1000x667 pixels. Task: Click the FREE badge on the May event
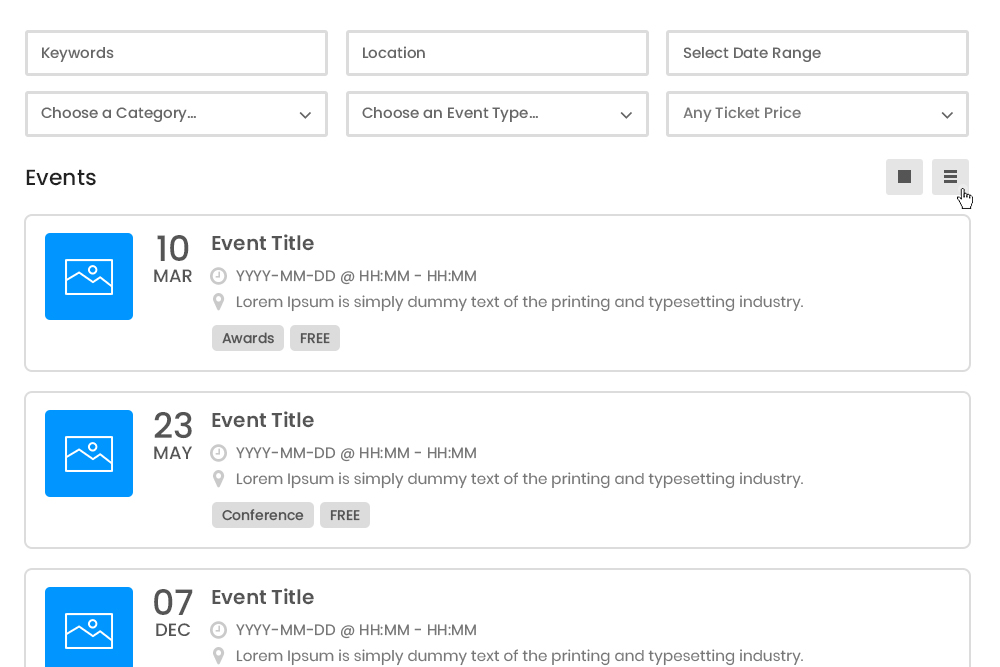(344, 514)
